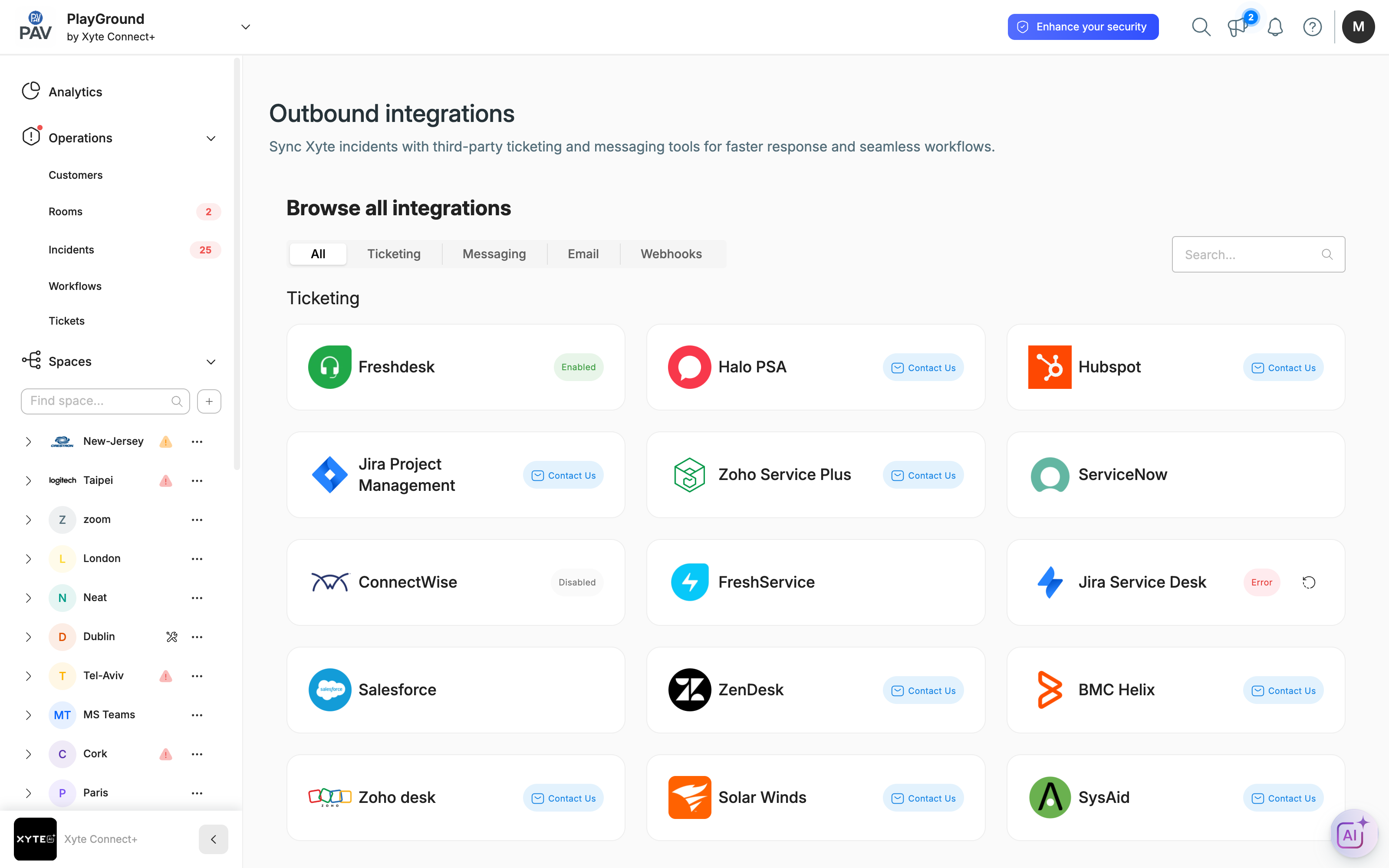Switch to the Messaging tab

click(x=494, y=254)
